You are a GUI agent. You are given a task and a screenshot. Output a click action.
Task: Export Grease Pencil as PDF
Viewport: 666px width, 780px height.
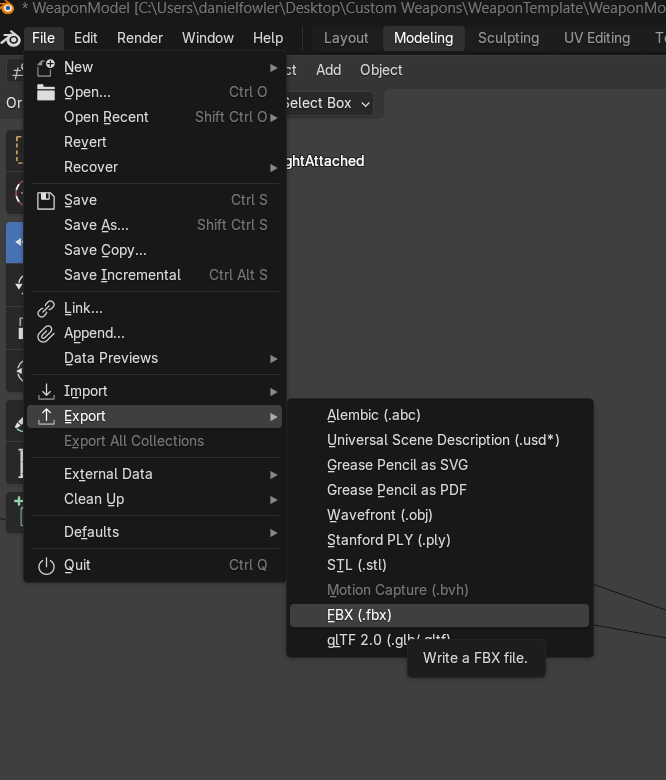point(439,490)
